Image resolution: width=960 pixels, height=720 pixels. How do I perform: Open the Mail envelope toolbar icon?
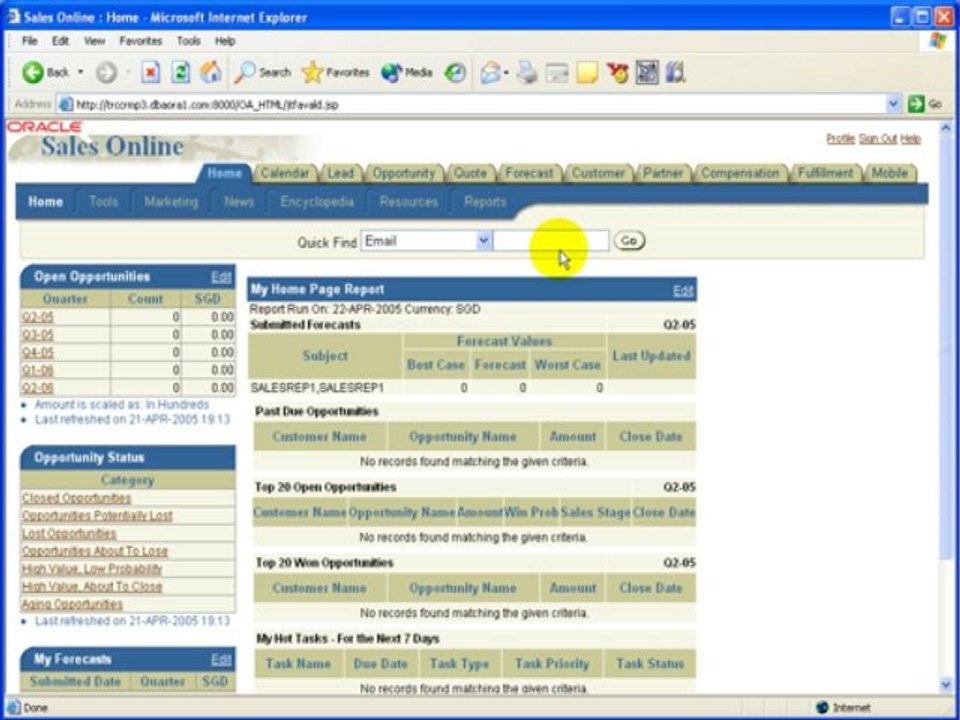[x=491, y=72]
